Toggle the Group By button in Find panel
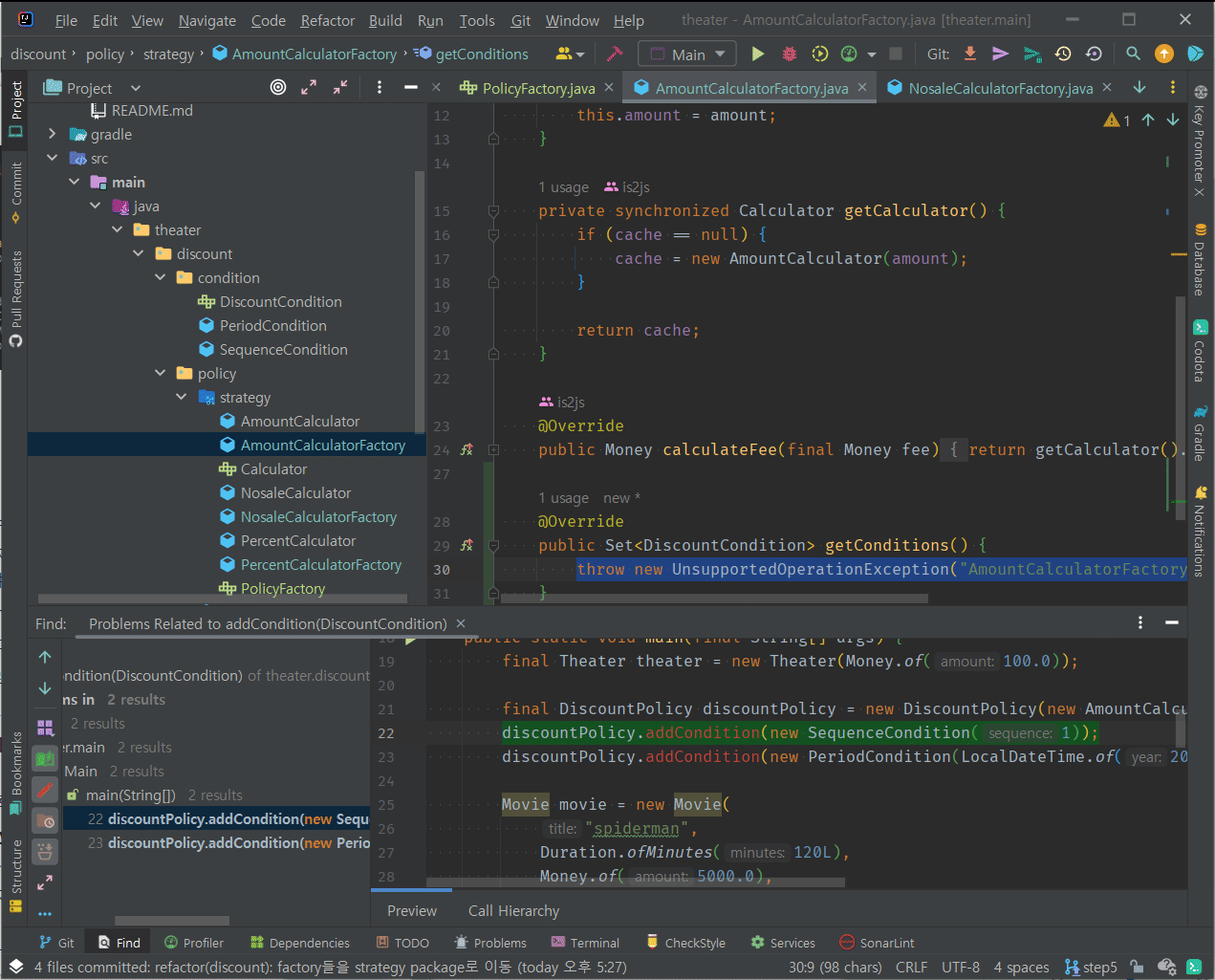This screenshot has width=1215, height=980. [45, 728]
